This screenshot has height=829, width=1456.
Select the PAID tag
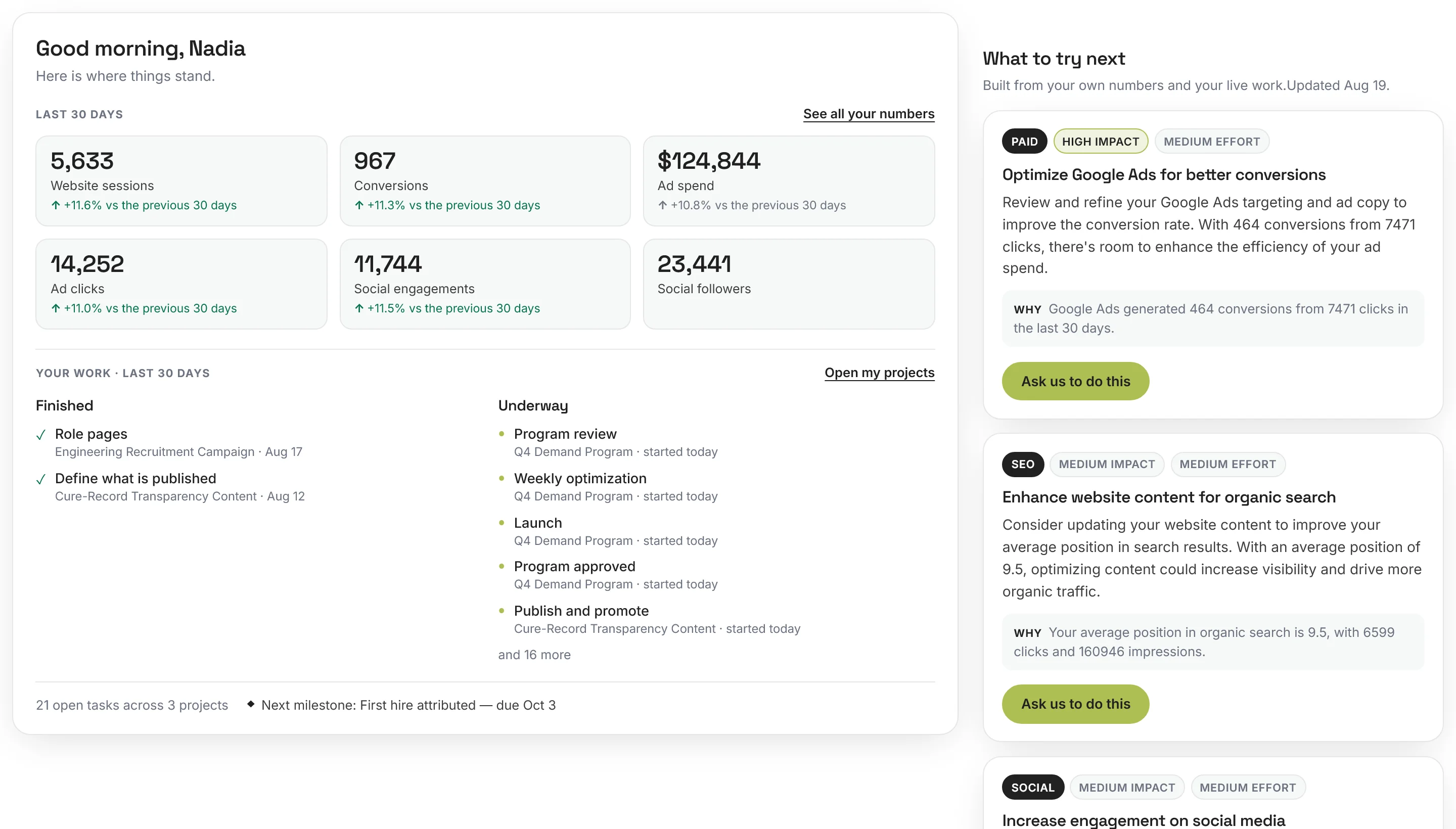click(x=1024, y=141)
